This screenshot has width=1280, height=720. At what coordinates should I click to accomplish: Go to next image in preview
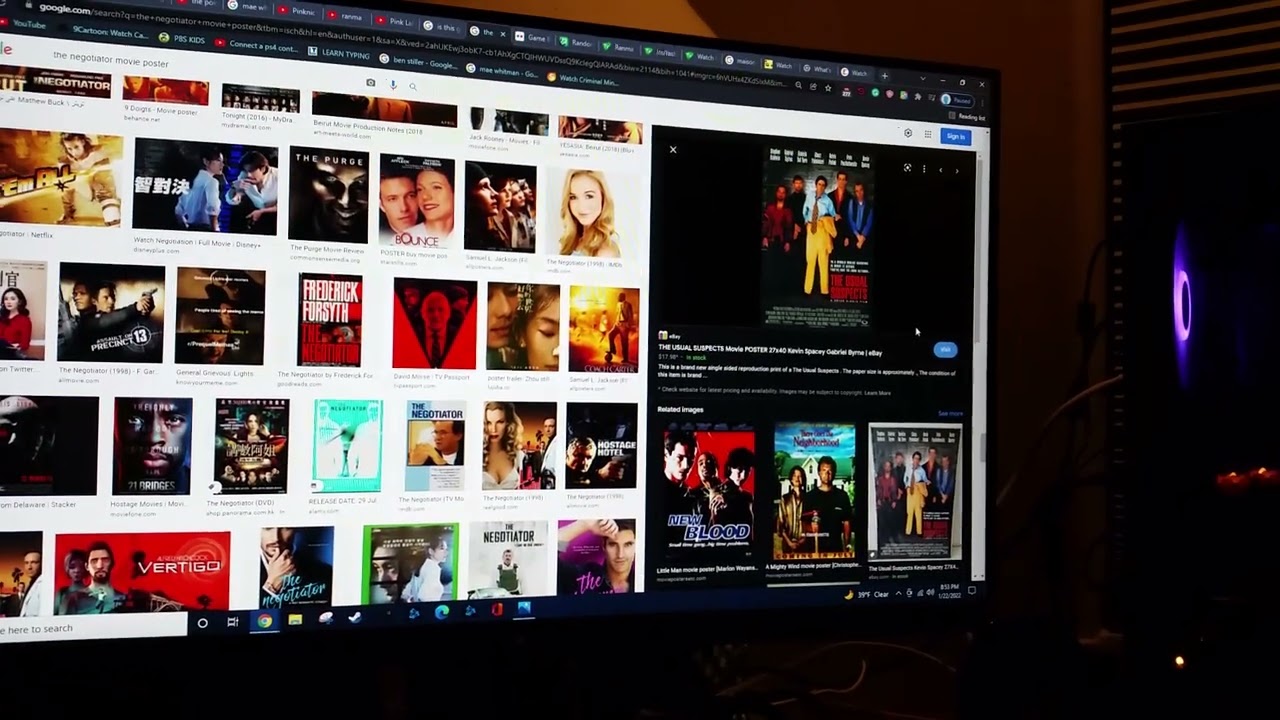point(956,171)
